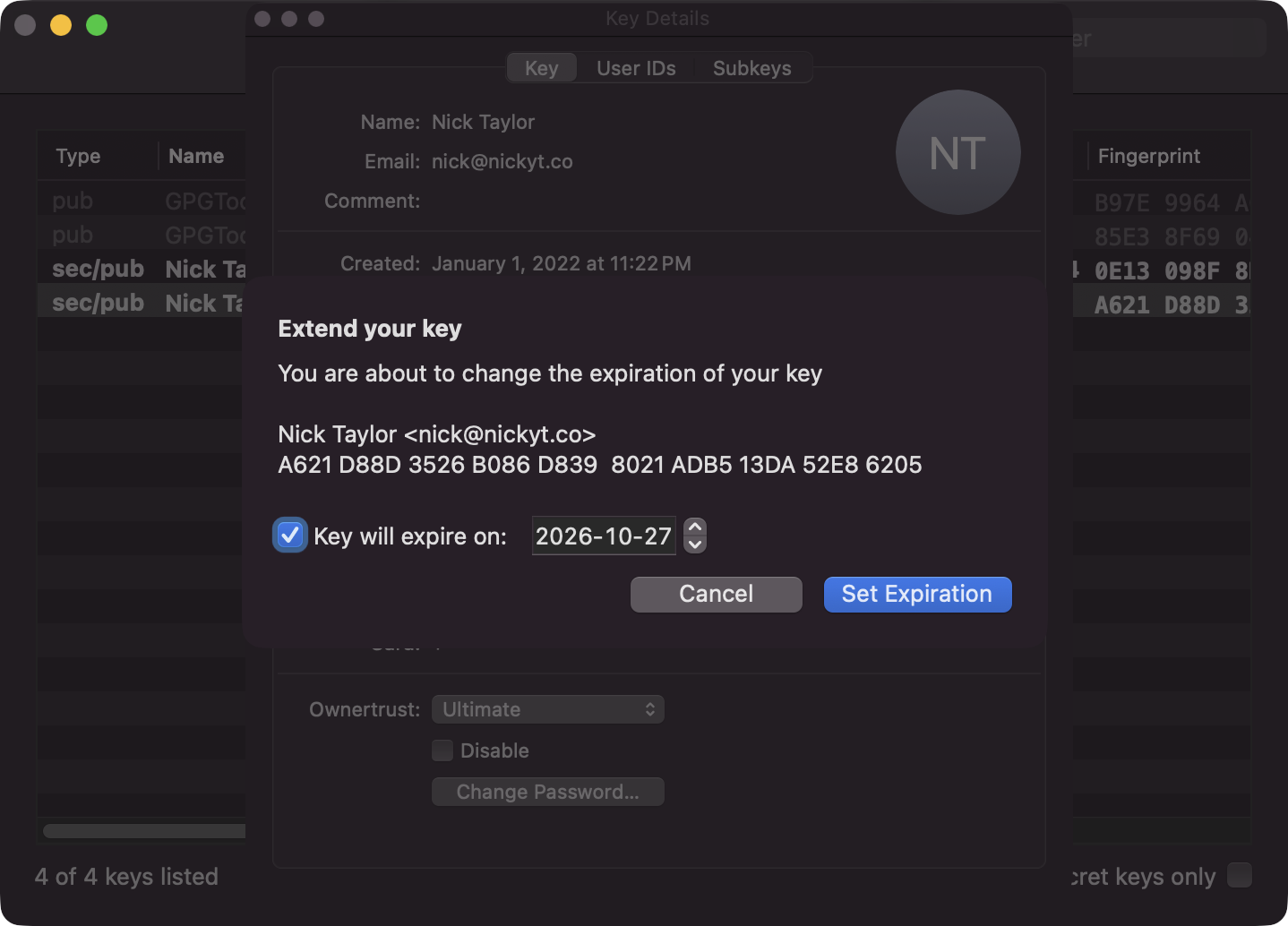1288x926 pixels.
Task: Uncheck the Key will expire on checkbox
Action: pos(290,536)
